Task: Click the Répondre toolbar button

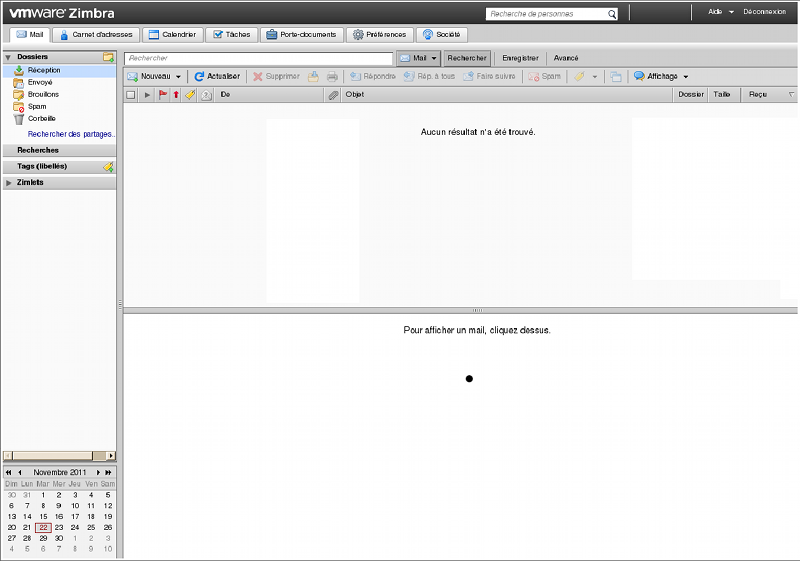Action: click(373, 76)
